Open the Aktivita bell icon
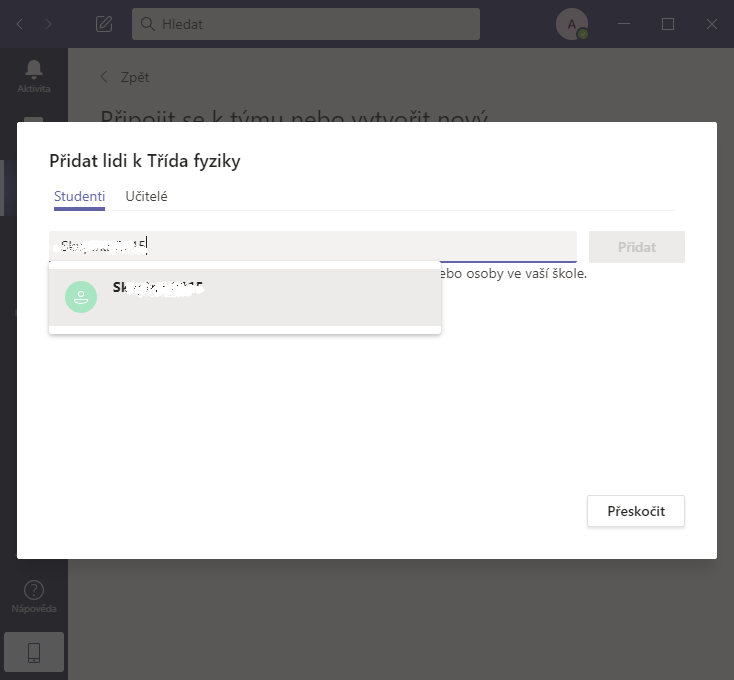 34,69
